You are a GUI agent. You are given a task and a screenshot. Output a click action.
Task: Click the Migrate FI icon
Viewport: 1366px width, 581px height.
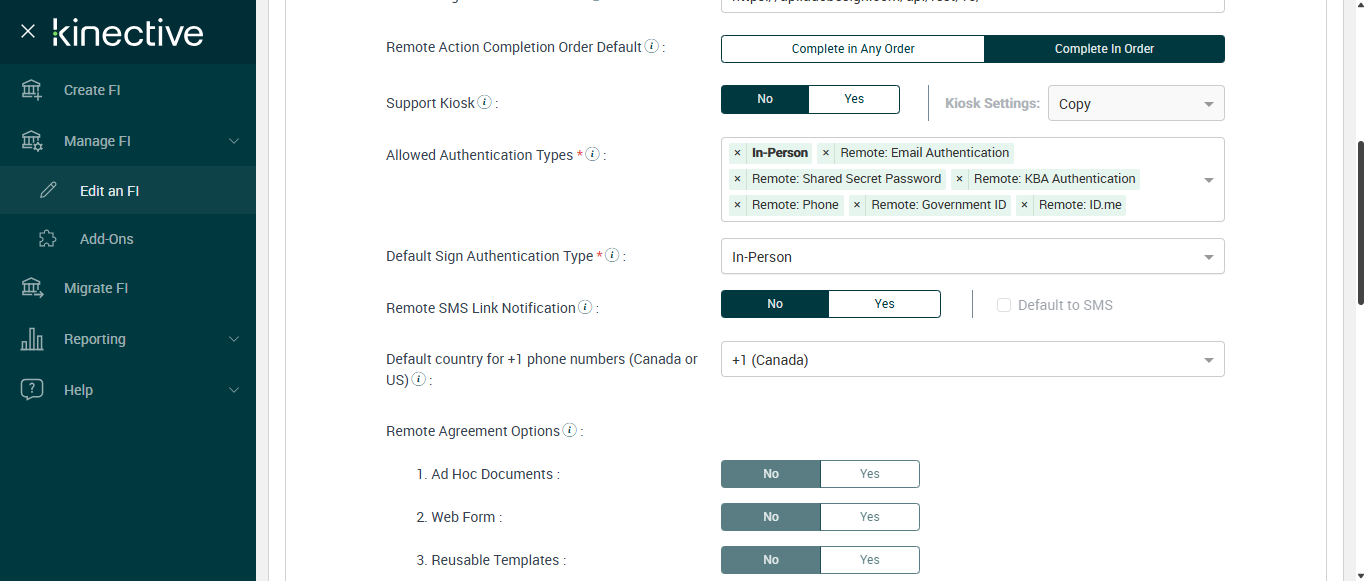coord(32,288)
